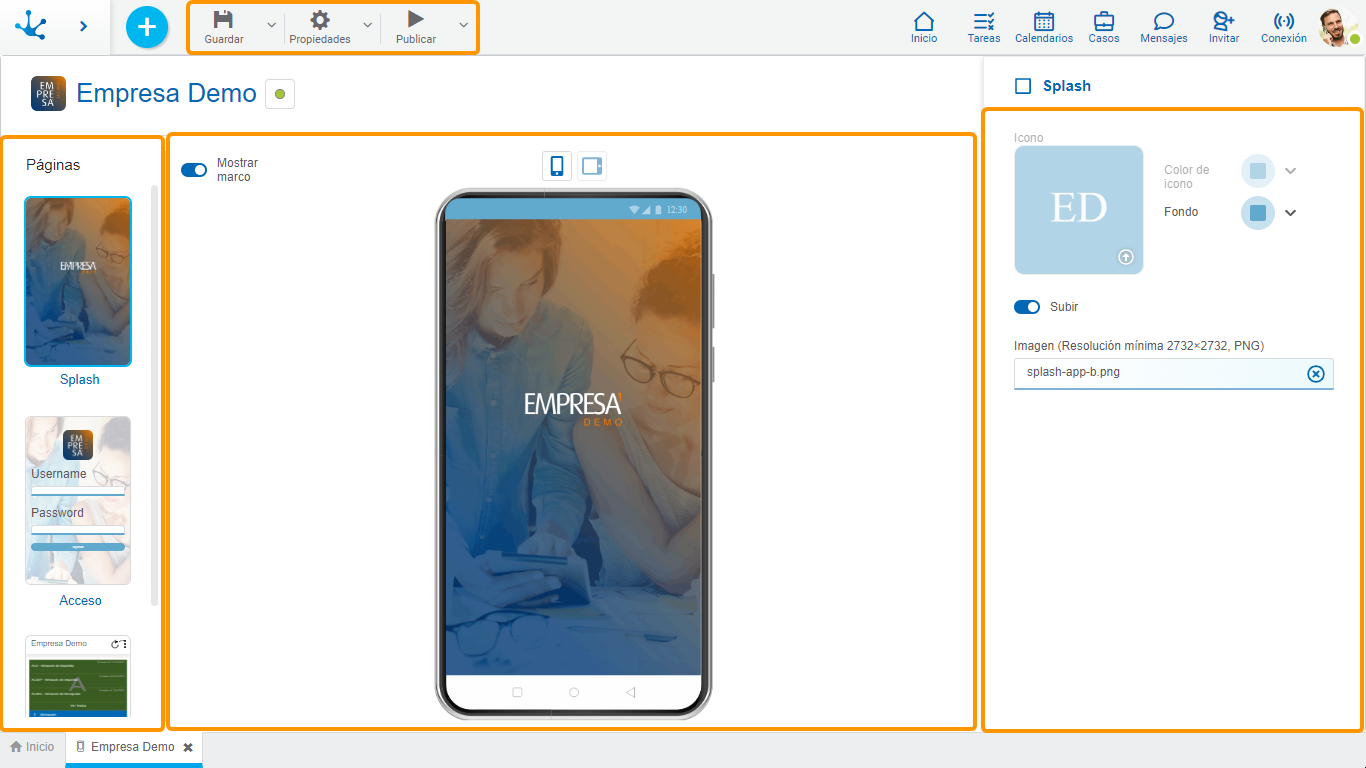This screenshot has width=1366, height=768.
Task: Expand the Fondo color dropdown
Action: point(1290,213)
